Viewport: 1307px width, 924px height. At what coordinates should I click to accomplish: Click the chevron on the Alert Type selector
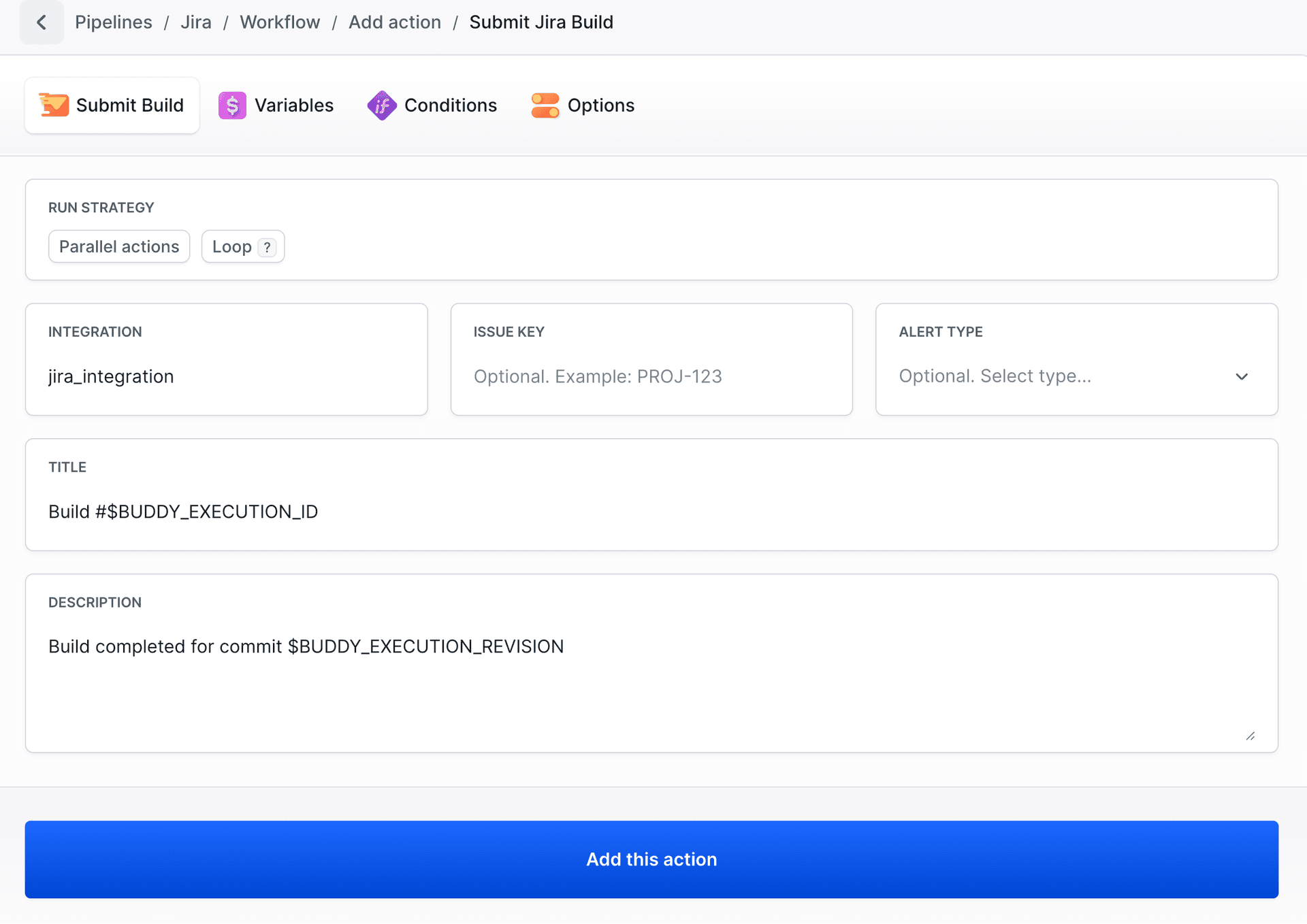(1242, 376)
